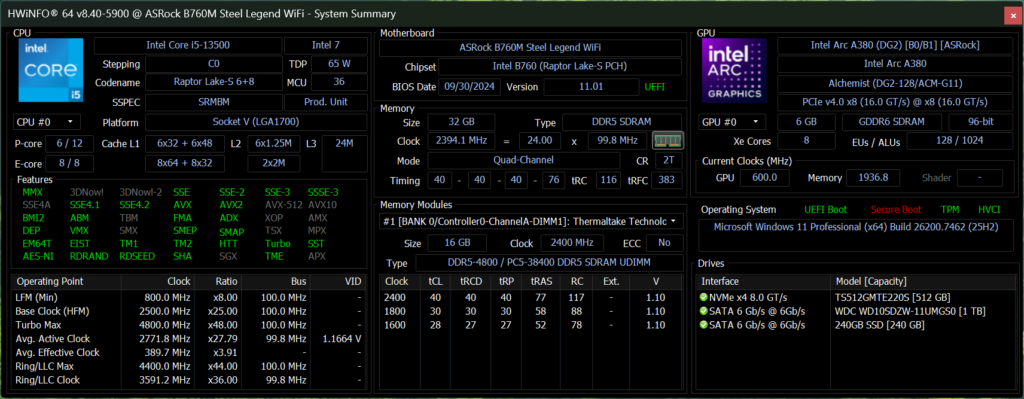Click the red Secure Boot label

point(895,210)
